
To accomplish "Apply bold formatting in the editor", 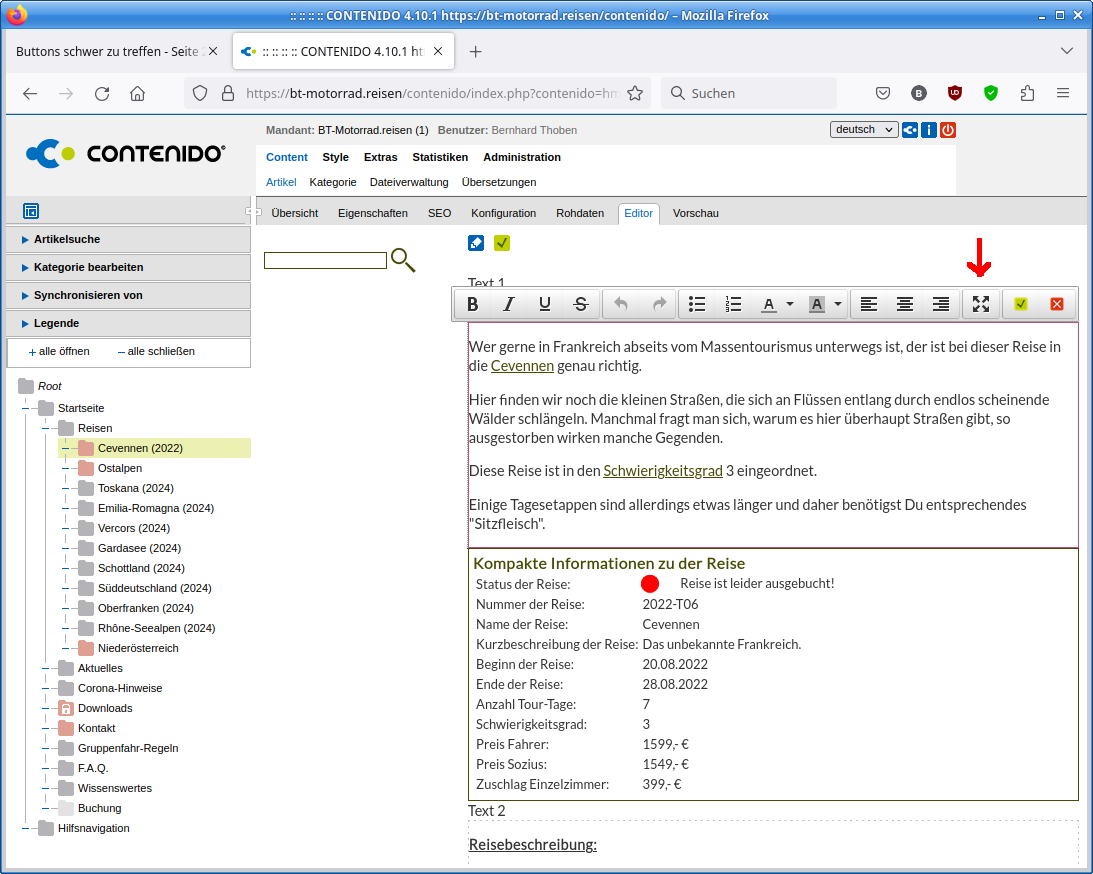I will click(473, 304).
